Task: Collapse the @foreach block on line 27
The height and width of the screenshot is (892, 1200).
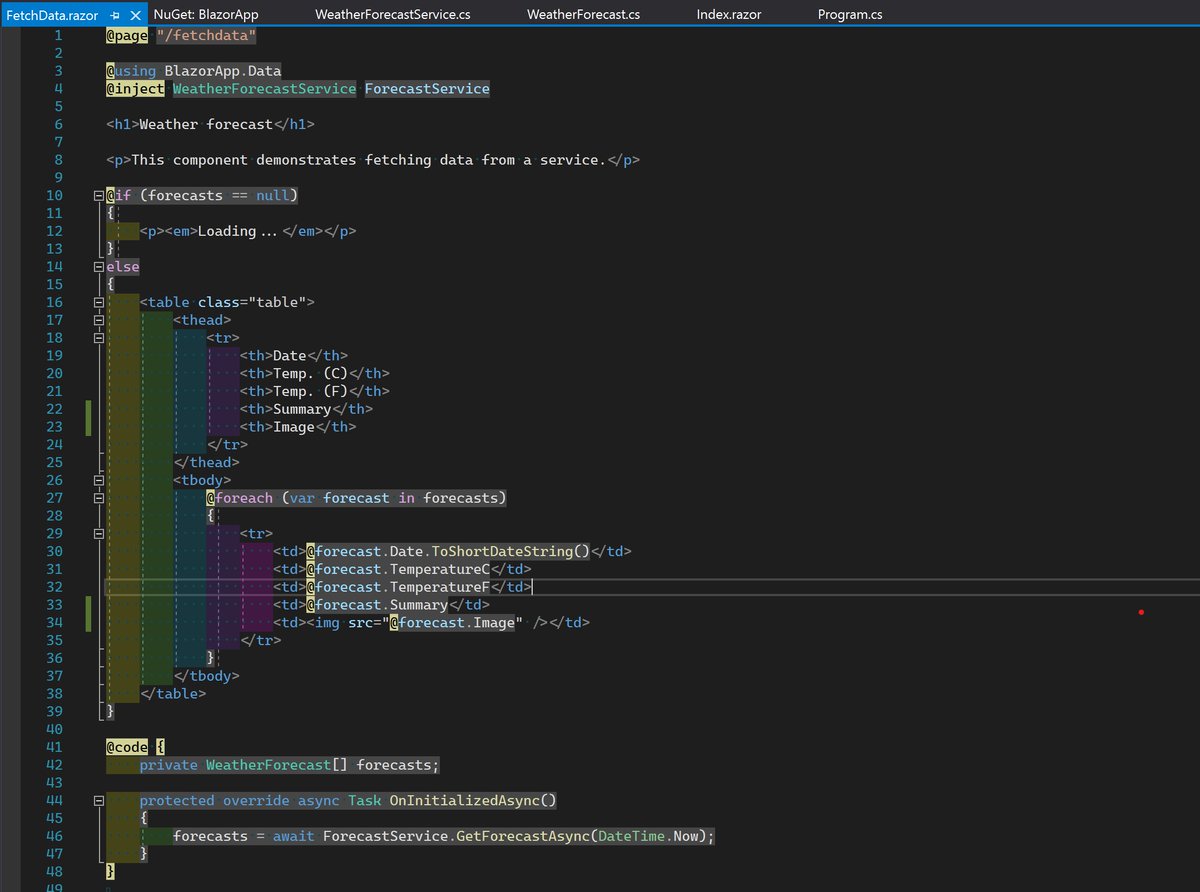Action: 98,498
